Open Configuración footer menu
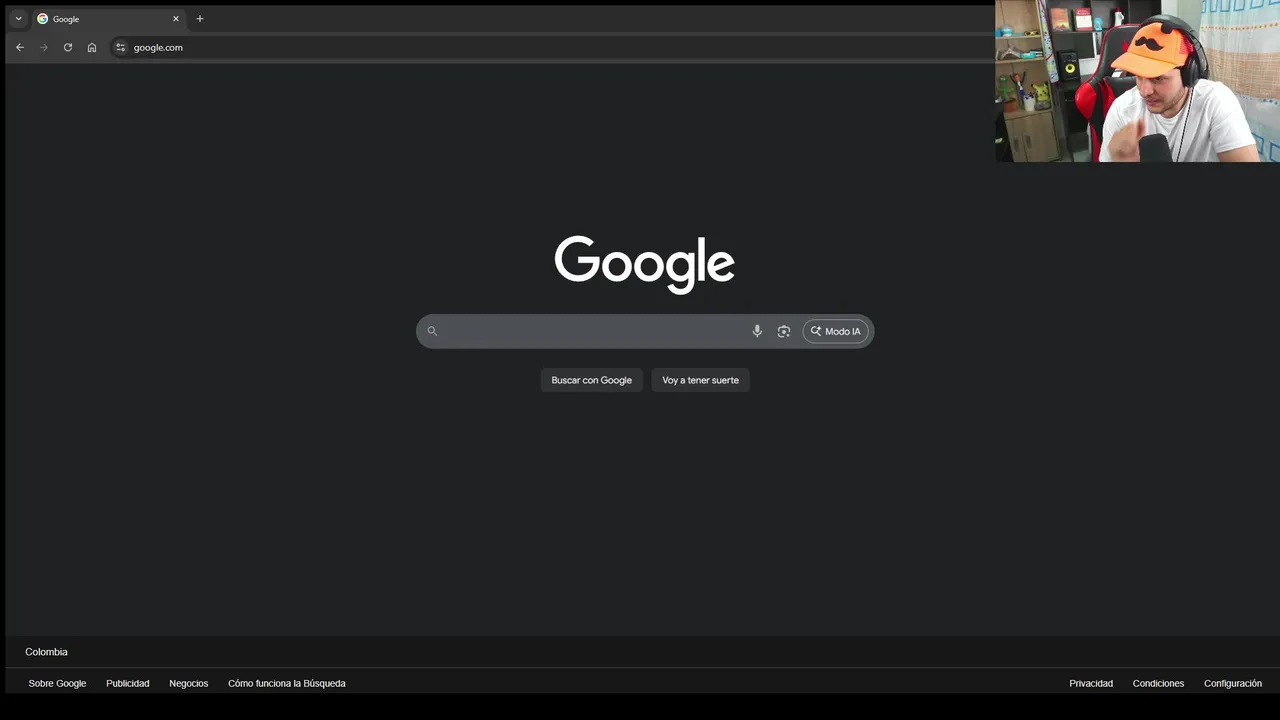Viewport: 1280px width, 720px height. coord(1233,683)
